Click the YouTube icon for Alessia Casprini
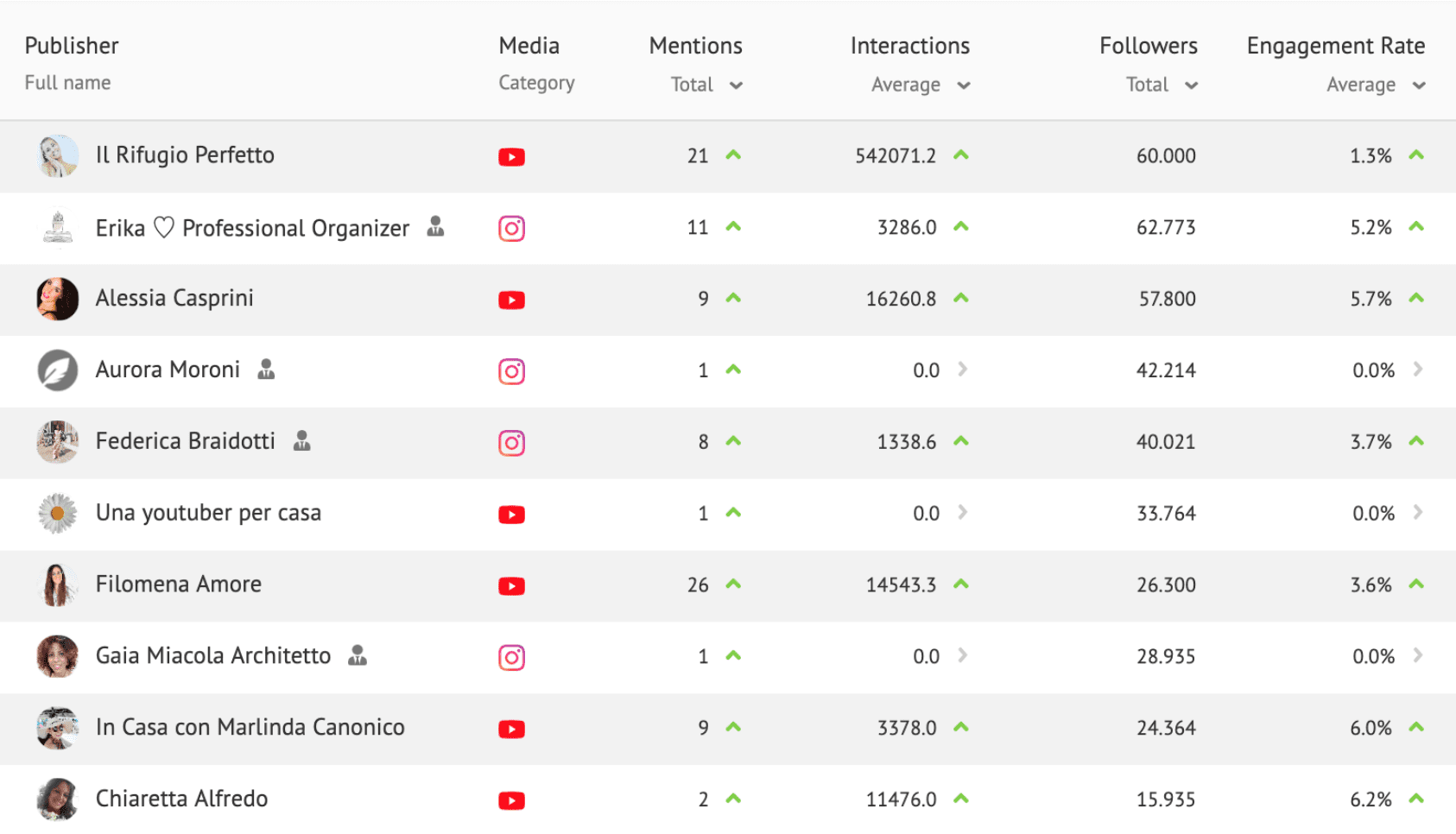1456x834 pixels. (511, 300)
